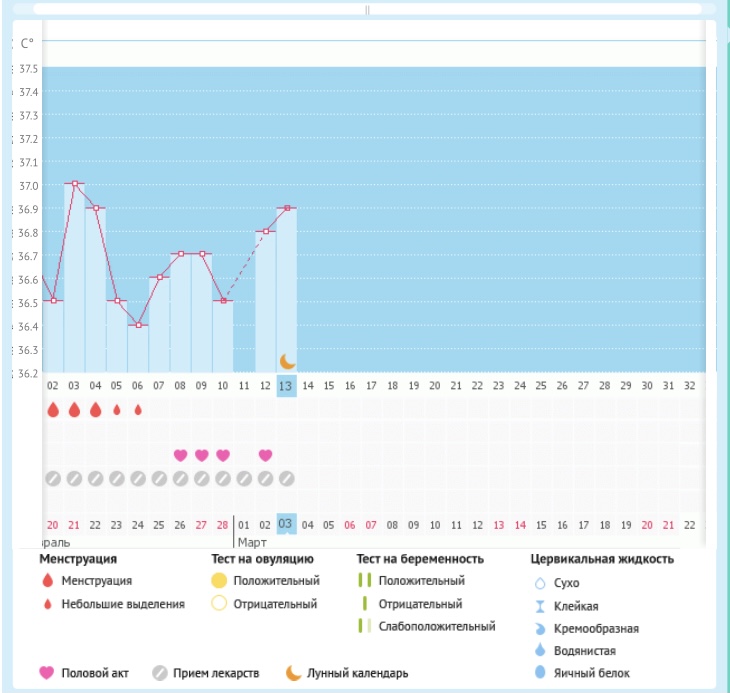Click the 36.9 temperature point on day 13
The width and height of the screenshot is (730, 693).
coord(287,208)
